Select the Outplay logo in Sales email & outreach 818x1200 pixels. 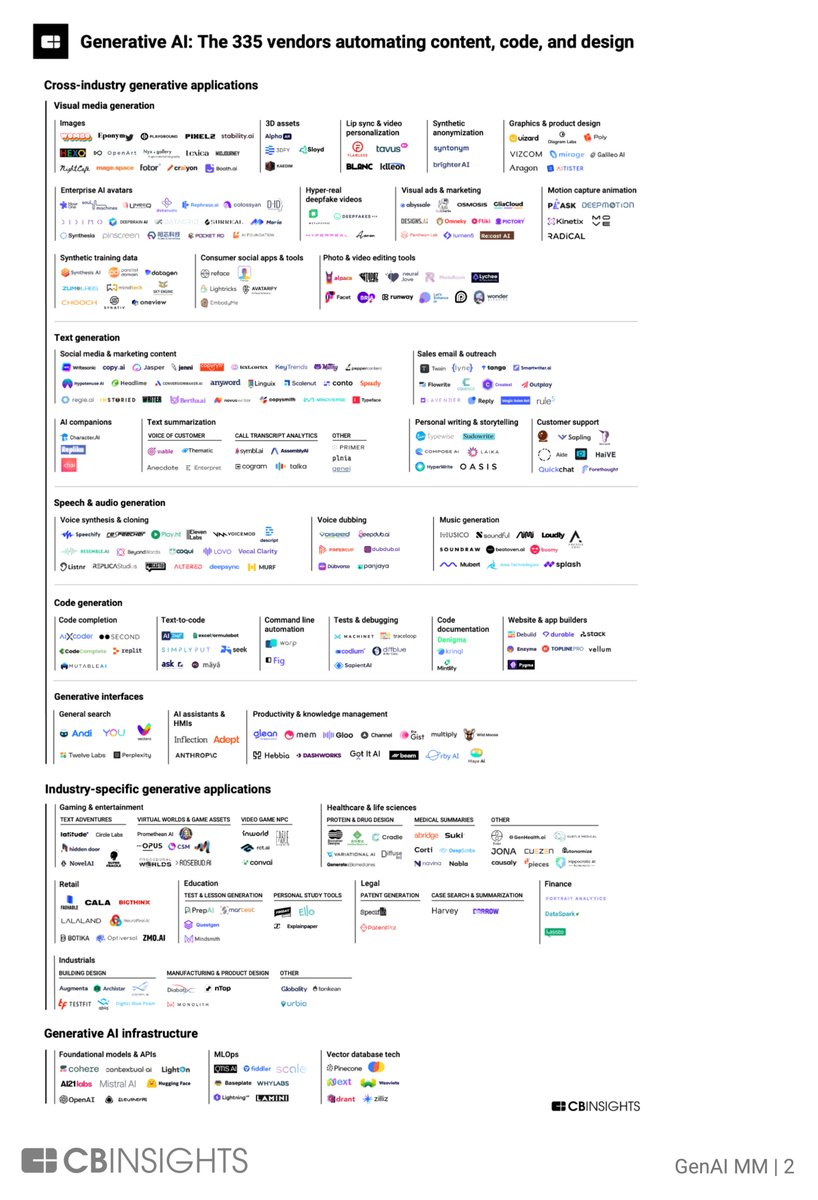point(536,384)
